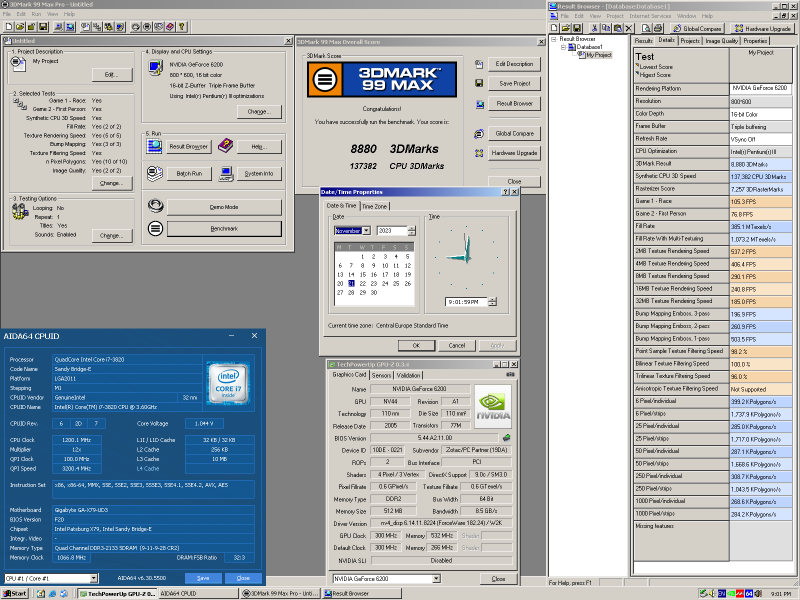Click the Batch Run button
The width and height of the screenshot is (800, 600).
189,173
